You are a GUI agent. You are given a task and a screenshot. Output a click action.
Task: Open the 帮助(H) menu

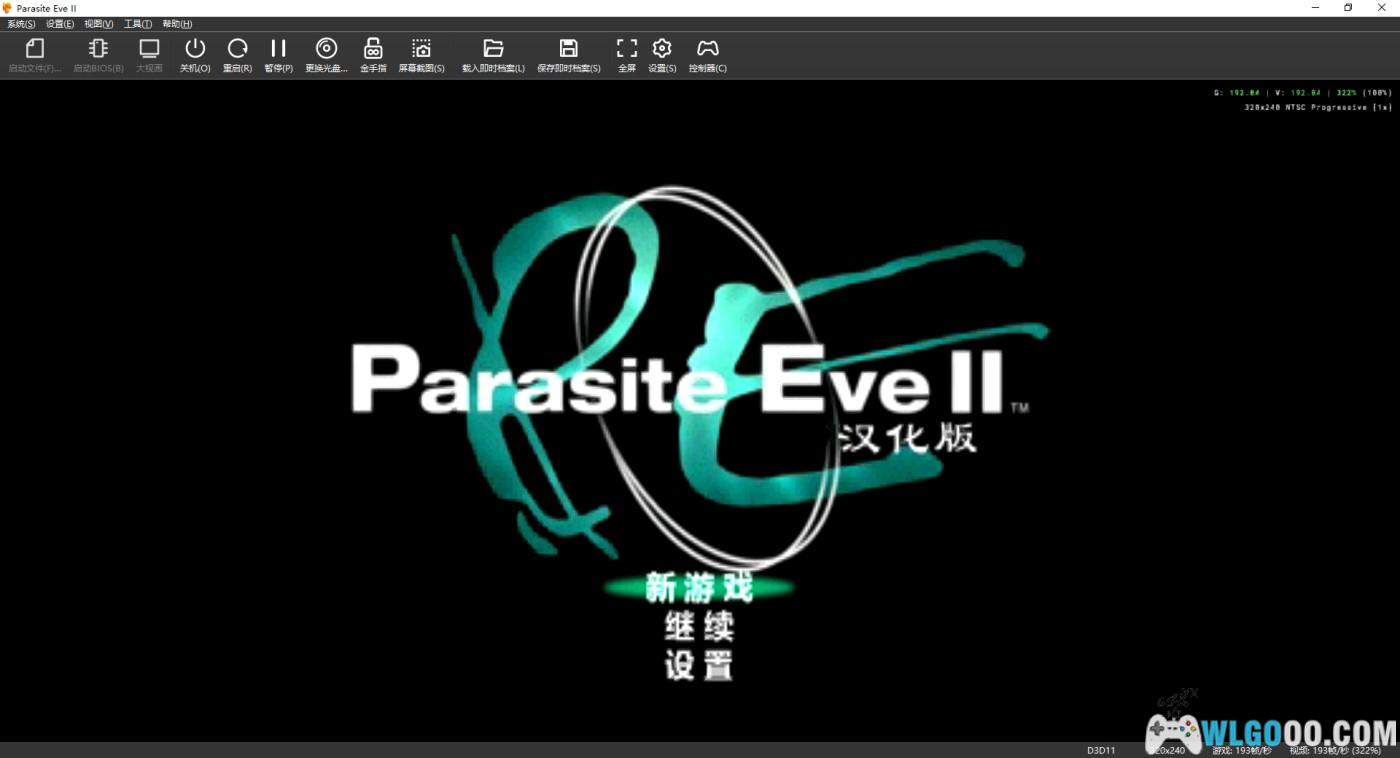click(177, 24)
